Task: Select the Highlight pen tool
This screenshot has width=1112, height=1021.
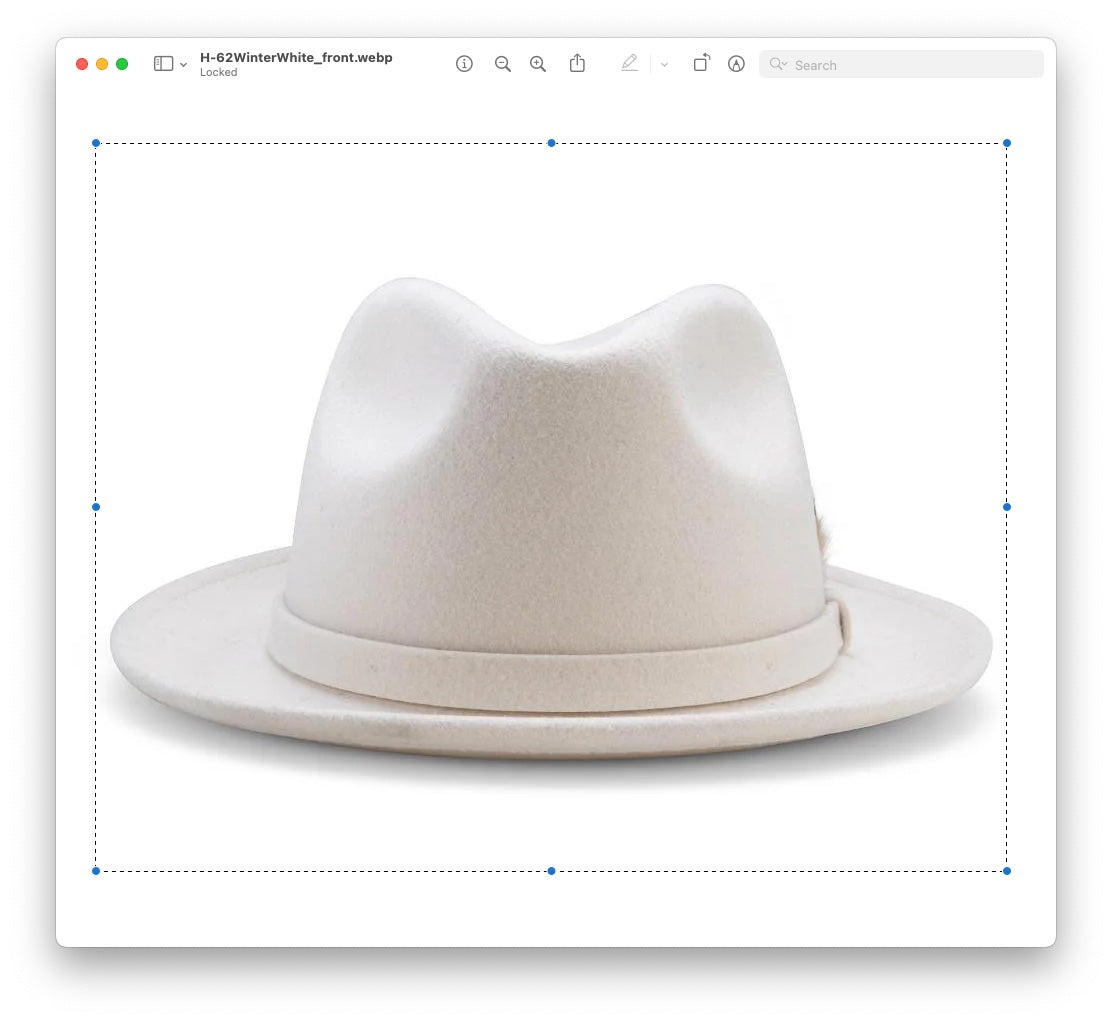Action: [x=629, y=63]
